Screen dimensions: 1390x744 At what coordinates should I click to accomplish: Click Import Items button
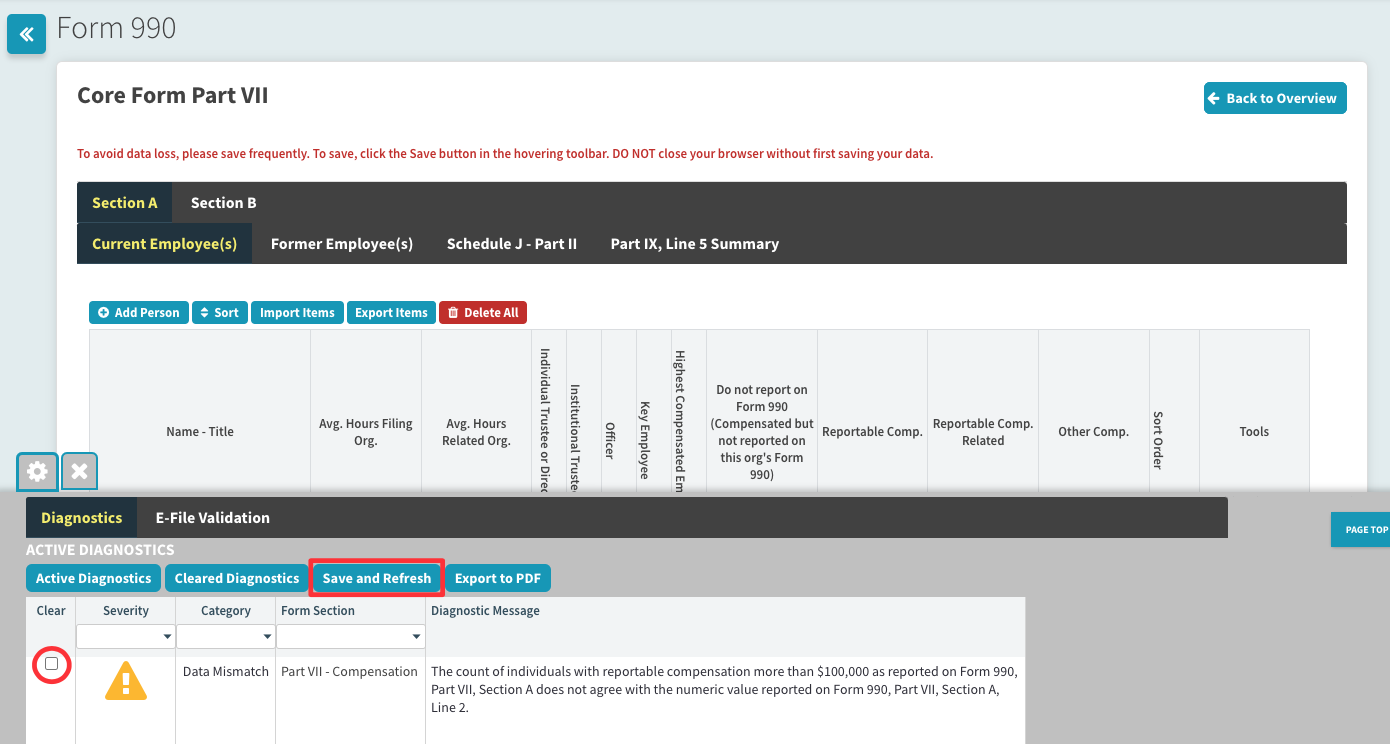click(x=297, y=313)
